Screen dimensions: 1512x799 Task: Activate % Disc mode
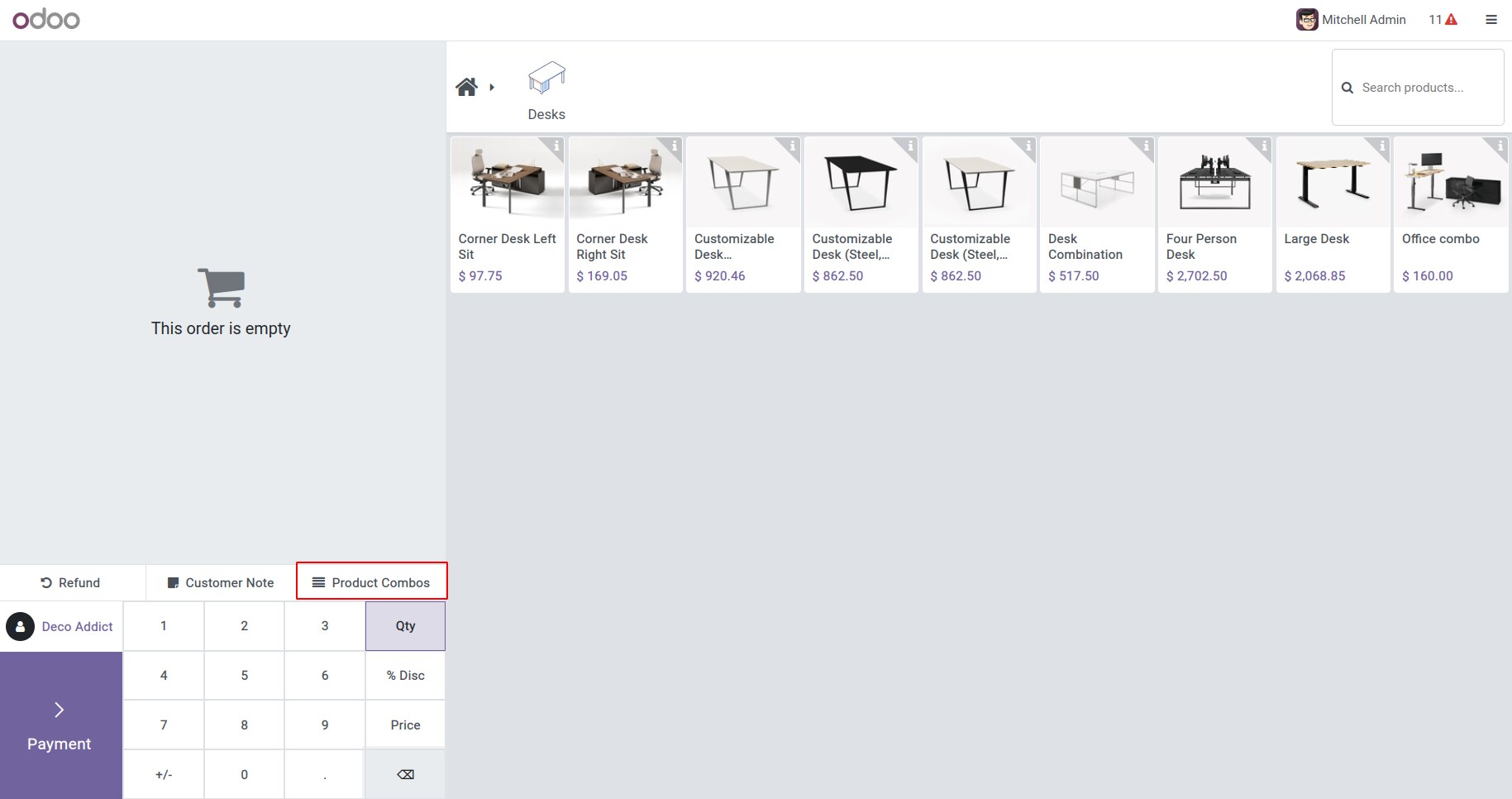[x=405, y=676]
